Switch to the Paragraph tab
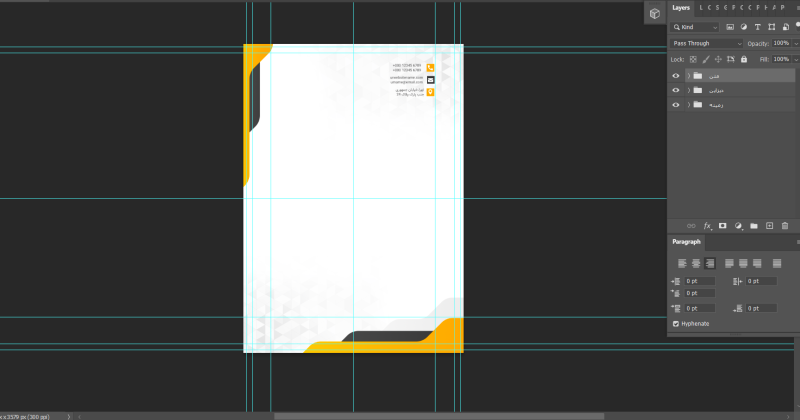 (x=686, y=242)
